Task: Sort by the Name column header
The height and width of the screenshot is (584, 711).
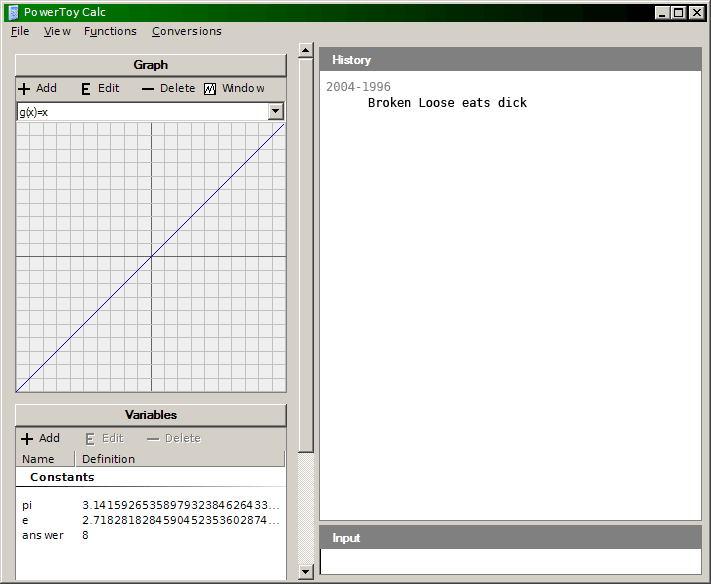Action: click(45, 459)
